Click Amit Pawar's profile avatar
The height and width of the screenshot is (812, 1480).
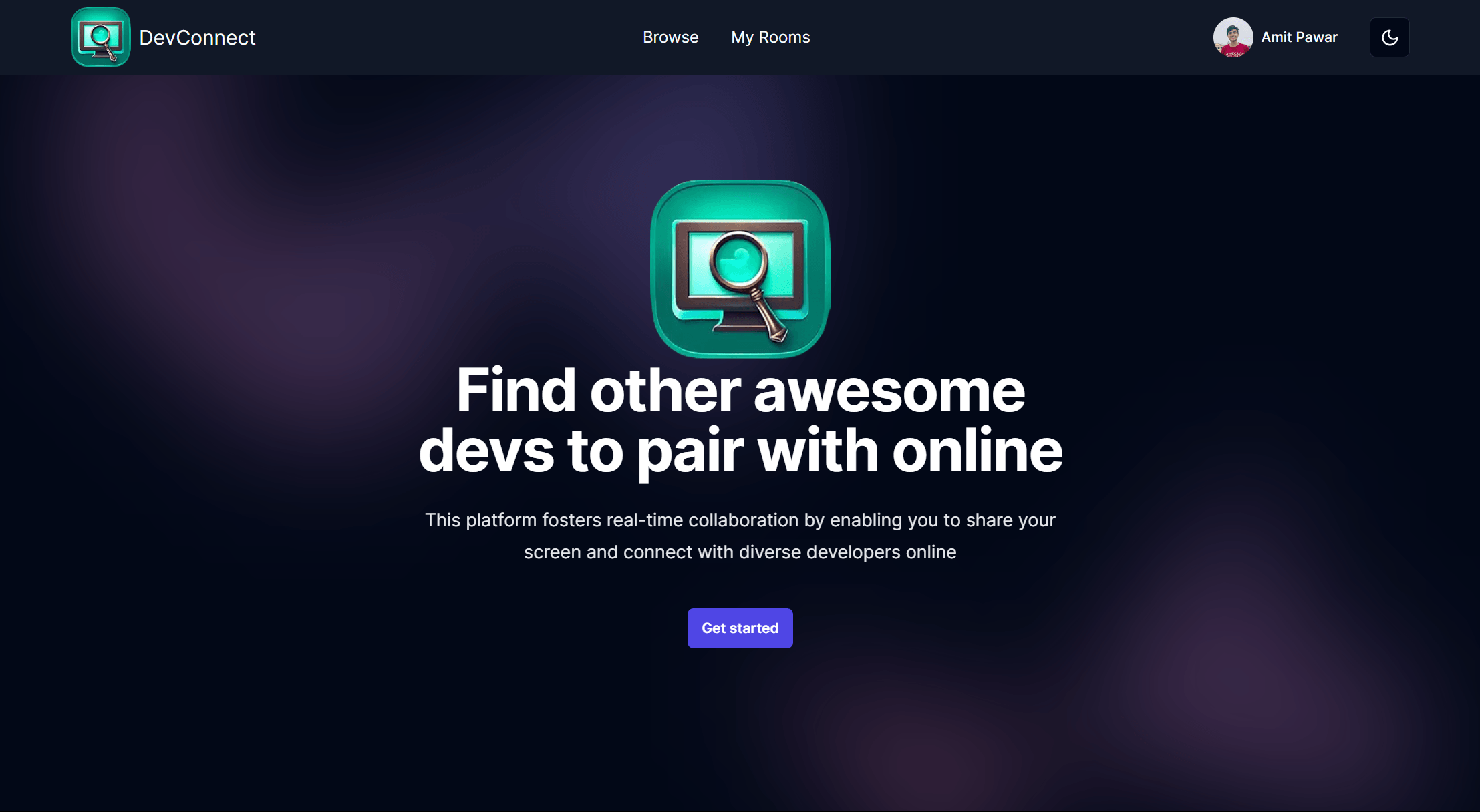pos(1233,37)
